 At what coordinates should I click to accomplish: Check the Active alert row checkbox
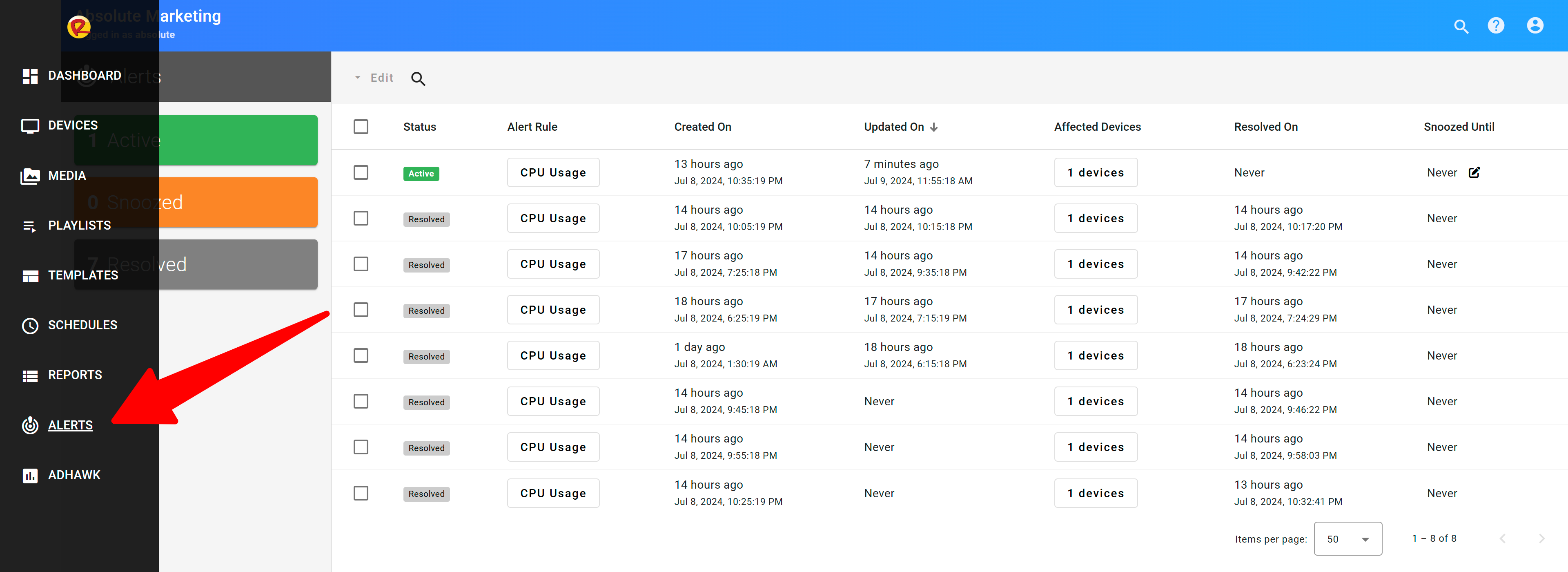pyautogui.click(x=361, y=172)
